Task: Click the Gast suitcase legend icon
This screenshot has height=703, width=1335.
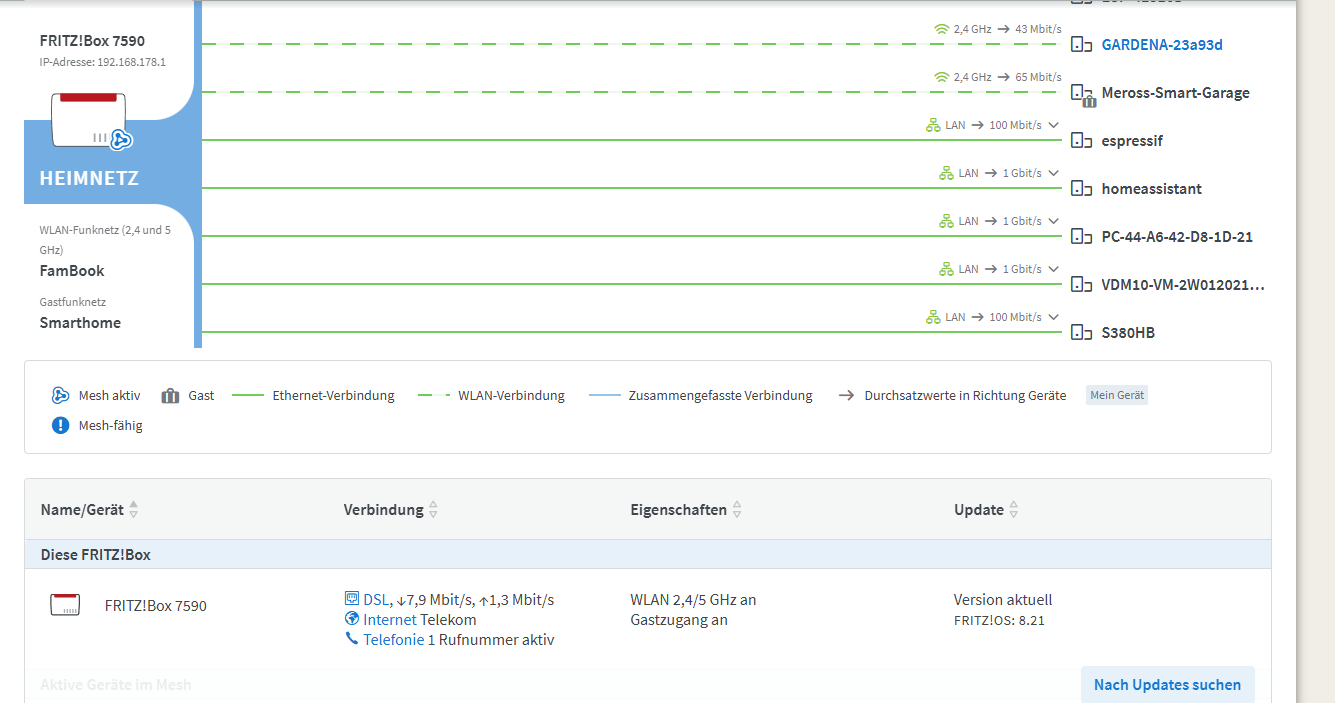Action: [x=170, y=395]
